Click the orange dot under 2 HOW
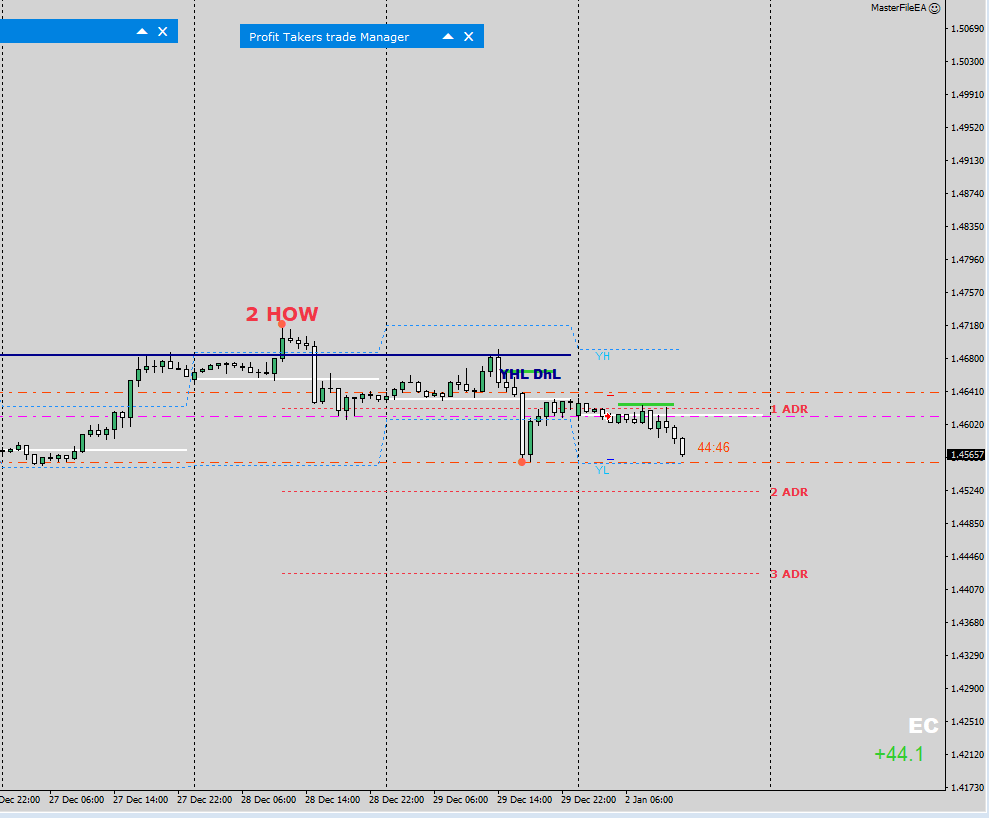 pos(282,324)
